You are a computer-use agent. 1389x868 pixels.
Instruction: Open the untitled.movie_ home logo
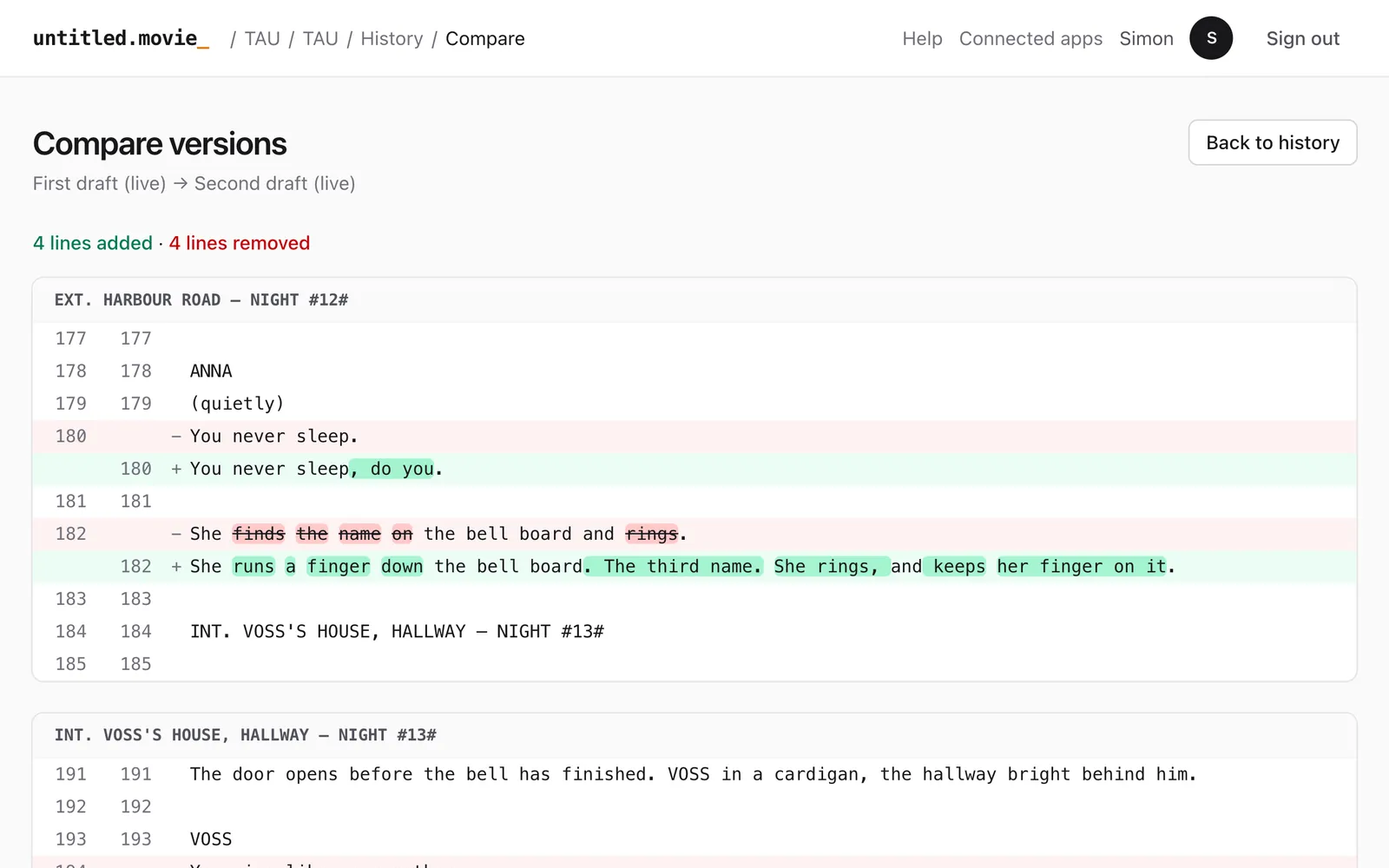tap(121, 38)
